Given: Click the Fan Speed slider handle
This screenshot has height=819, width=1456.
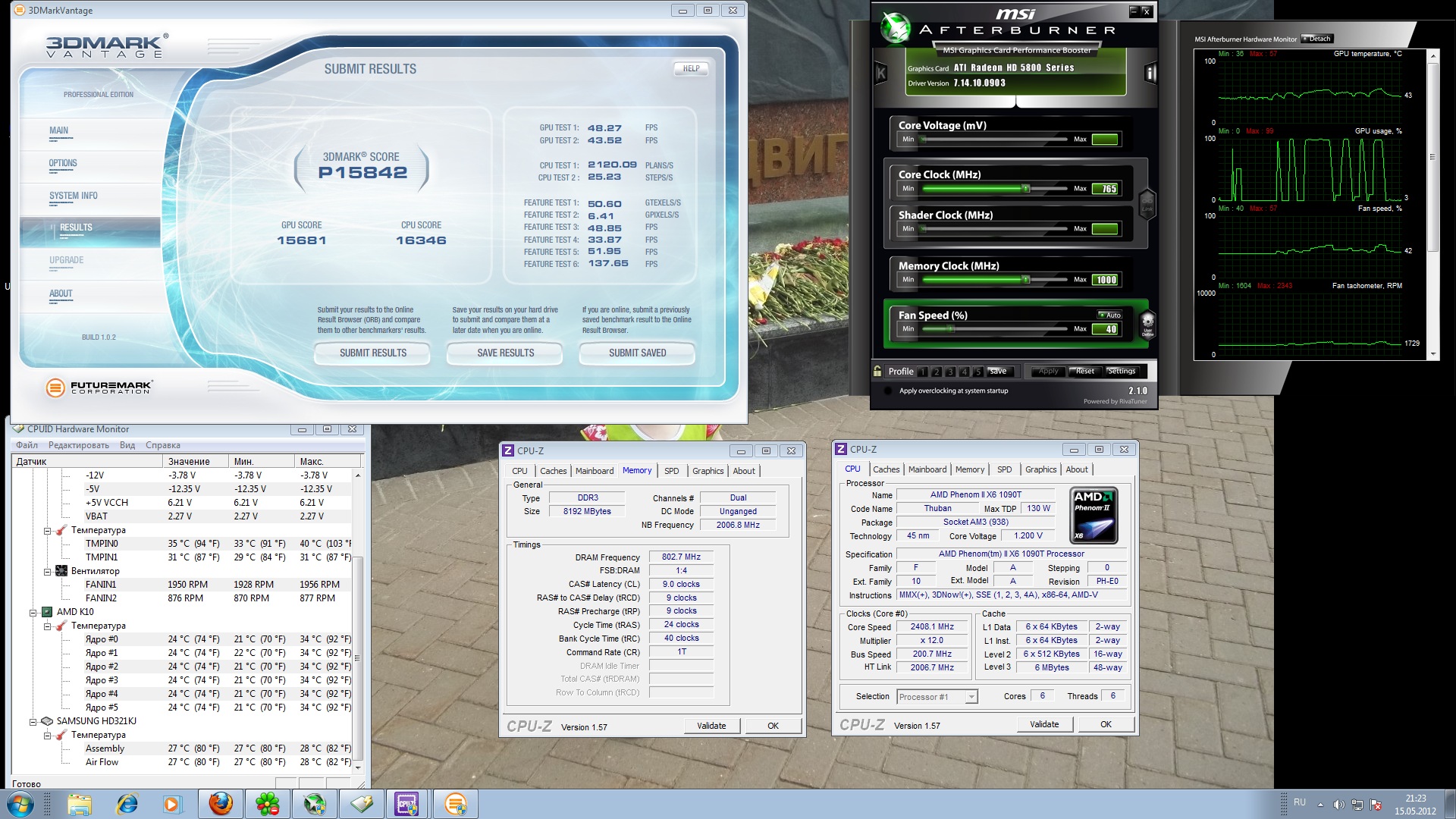Looking at the screenshot, I should tap(951, 329).
